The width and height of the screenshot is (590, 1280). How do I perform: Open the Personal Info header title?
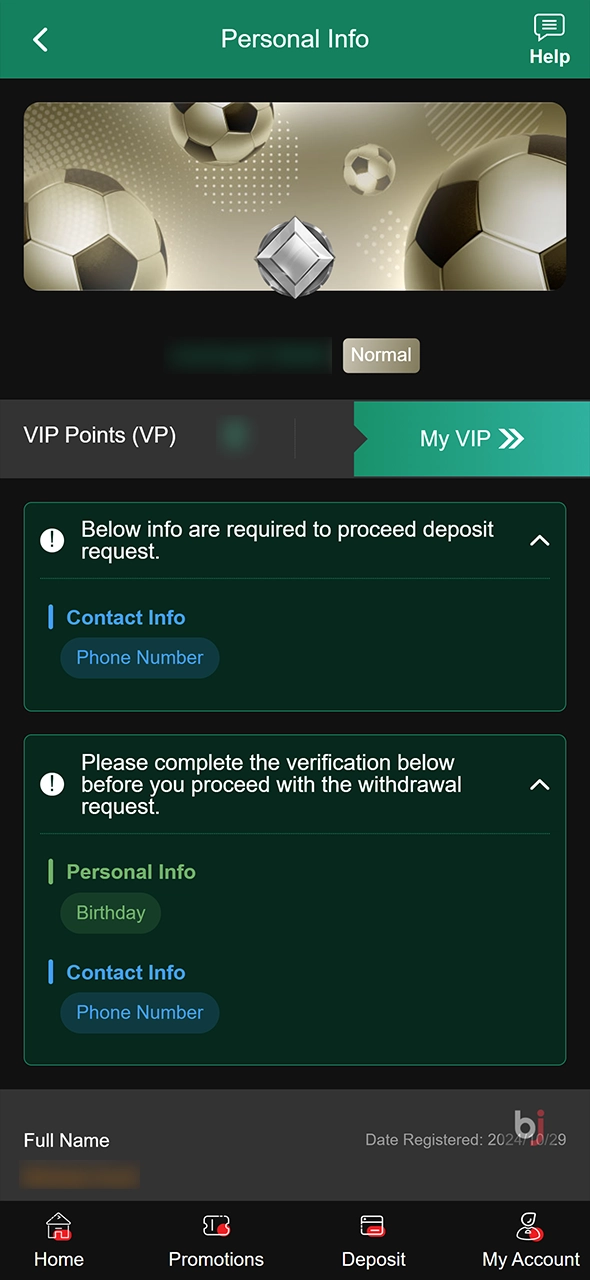[295, 39]
